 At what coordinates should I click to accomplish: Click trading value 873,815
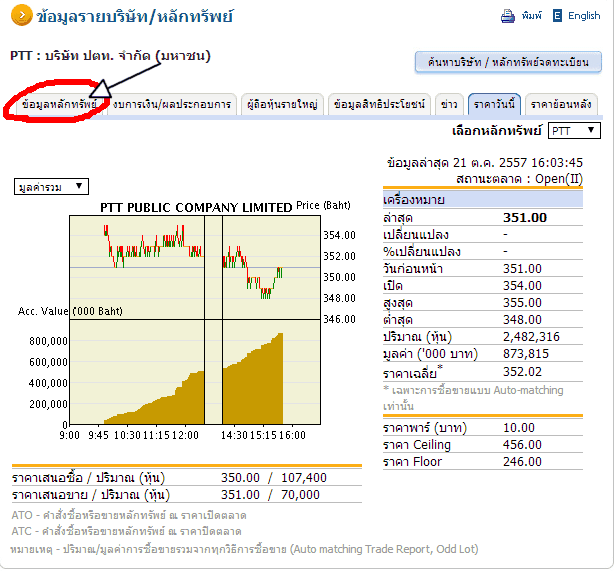coord(526,354)
